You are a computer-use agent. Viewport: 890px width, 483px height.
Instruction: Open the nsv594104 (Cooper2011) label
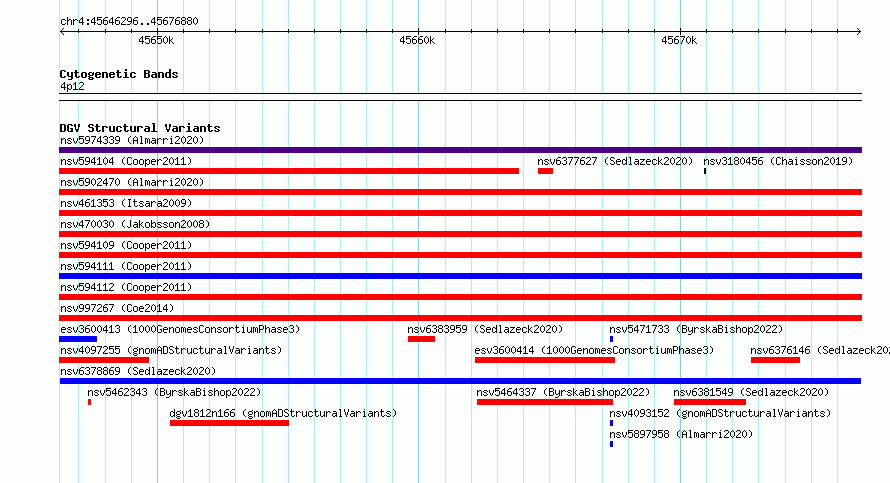pos(126,161)
